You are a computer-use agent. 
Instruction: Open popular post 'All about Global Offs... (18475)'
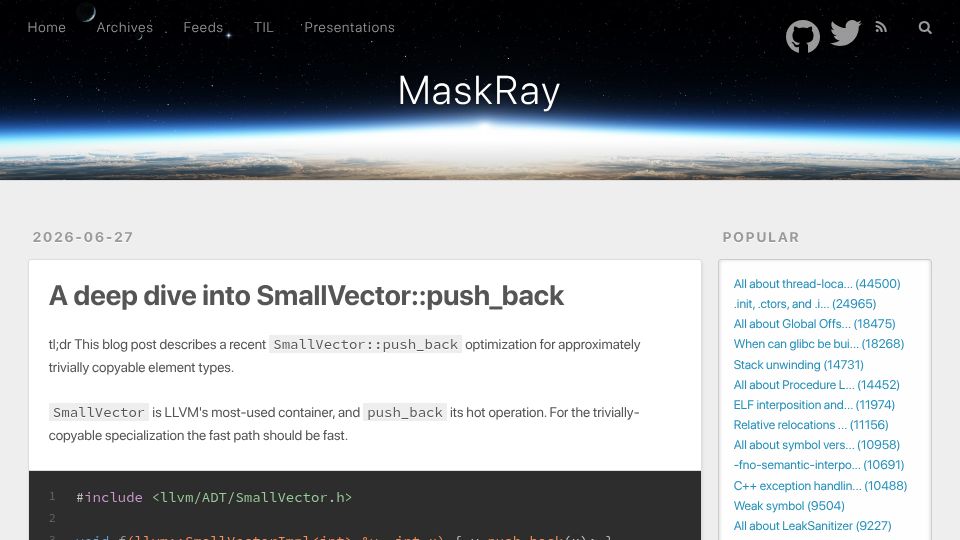[x=814, y=324]
